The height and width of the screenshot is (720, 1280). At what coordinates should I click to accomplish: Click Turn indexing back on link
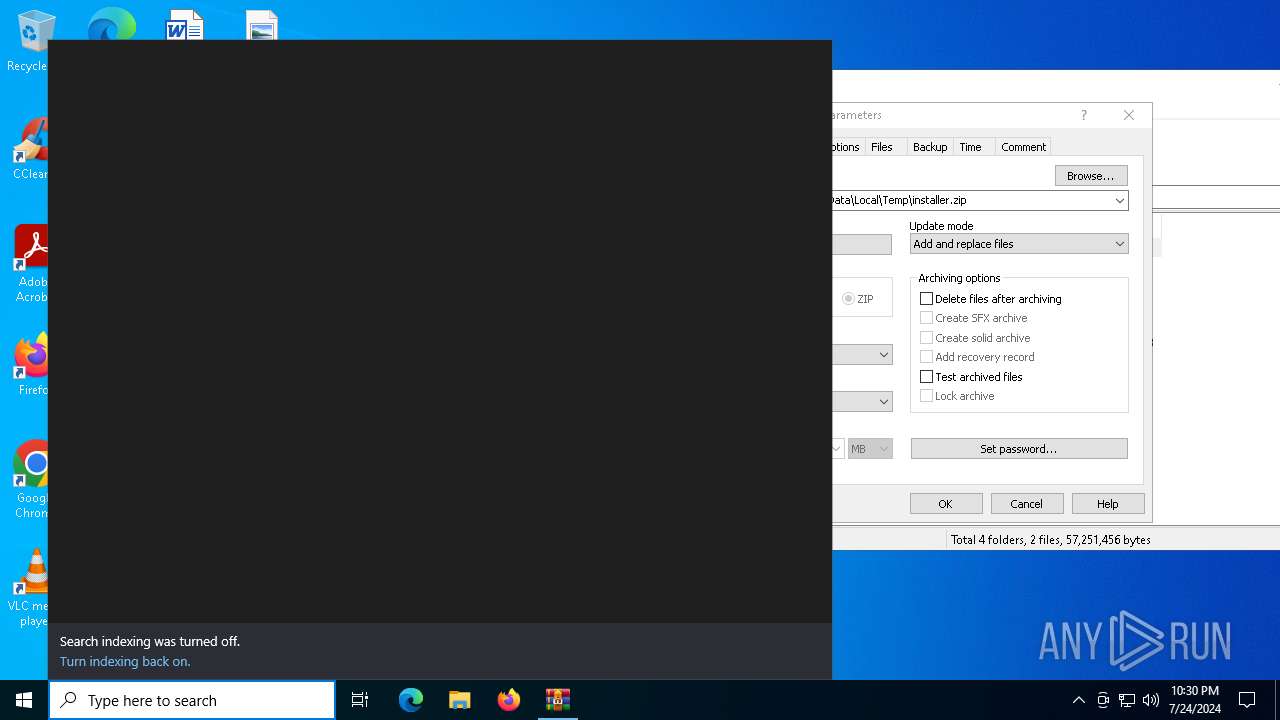click(125, 662)
